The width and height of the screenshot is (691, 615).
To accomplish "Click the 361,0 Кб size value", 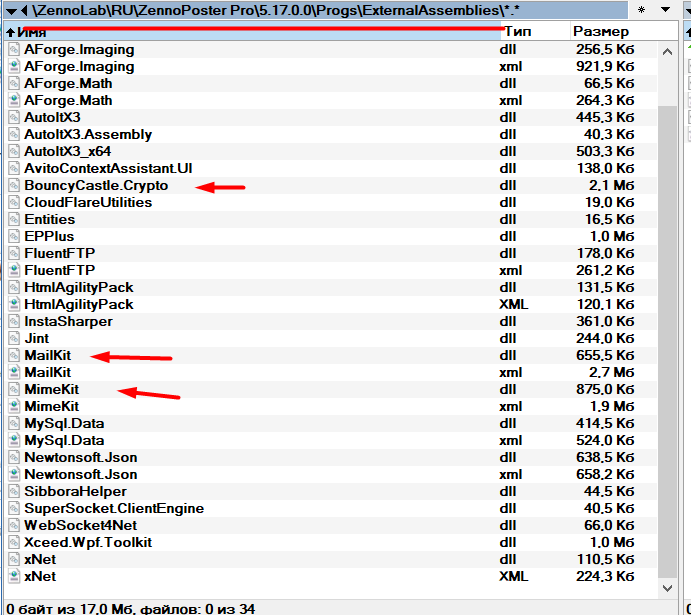I will click(x=605, y=322).
